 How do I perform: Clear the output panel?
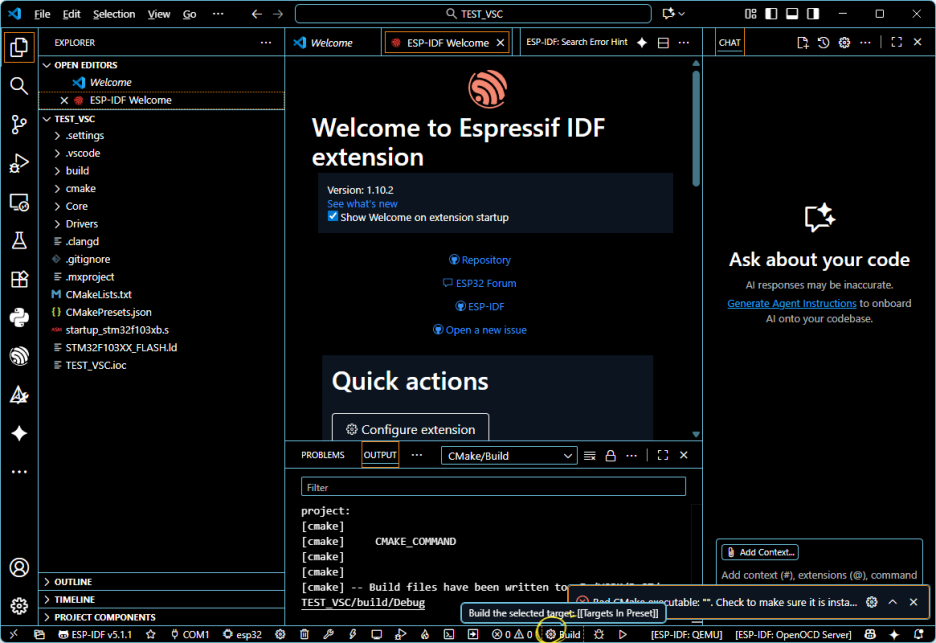(589, 456)
